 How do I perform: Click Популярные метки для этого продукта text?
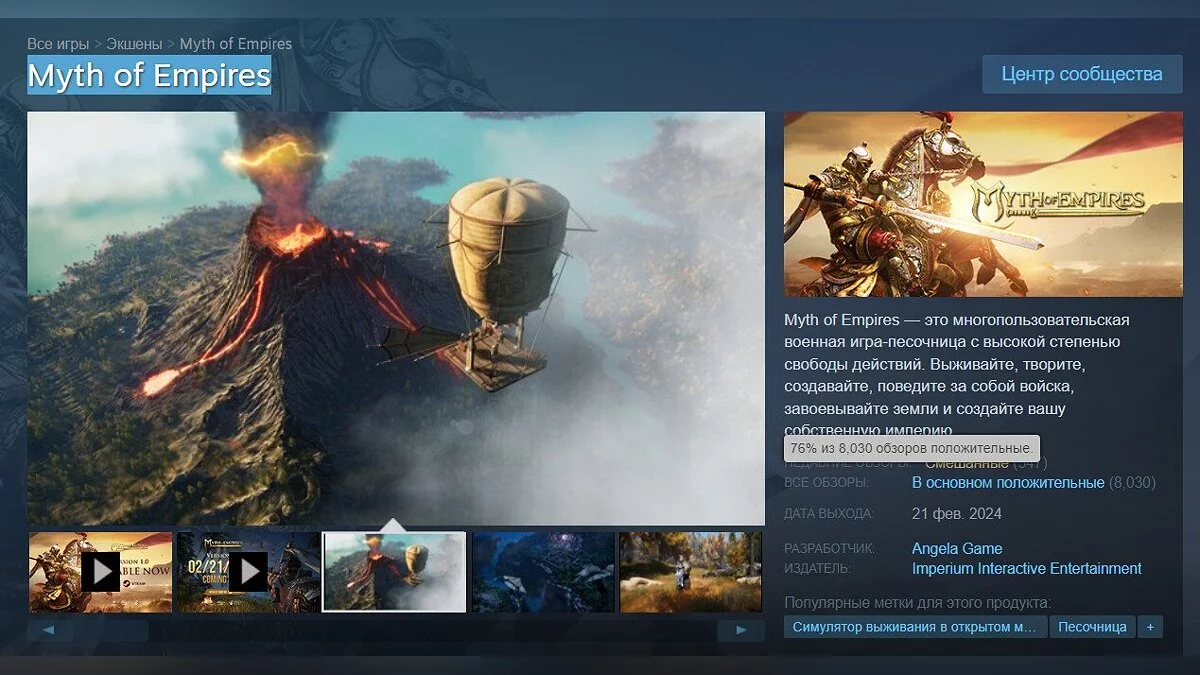tap(917, 603)
